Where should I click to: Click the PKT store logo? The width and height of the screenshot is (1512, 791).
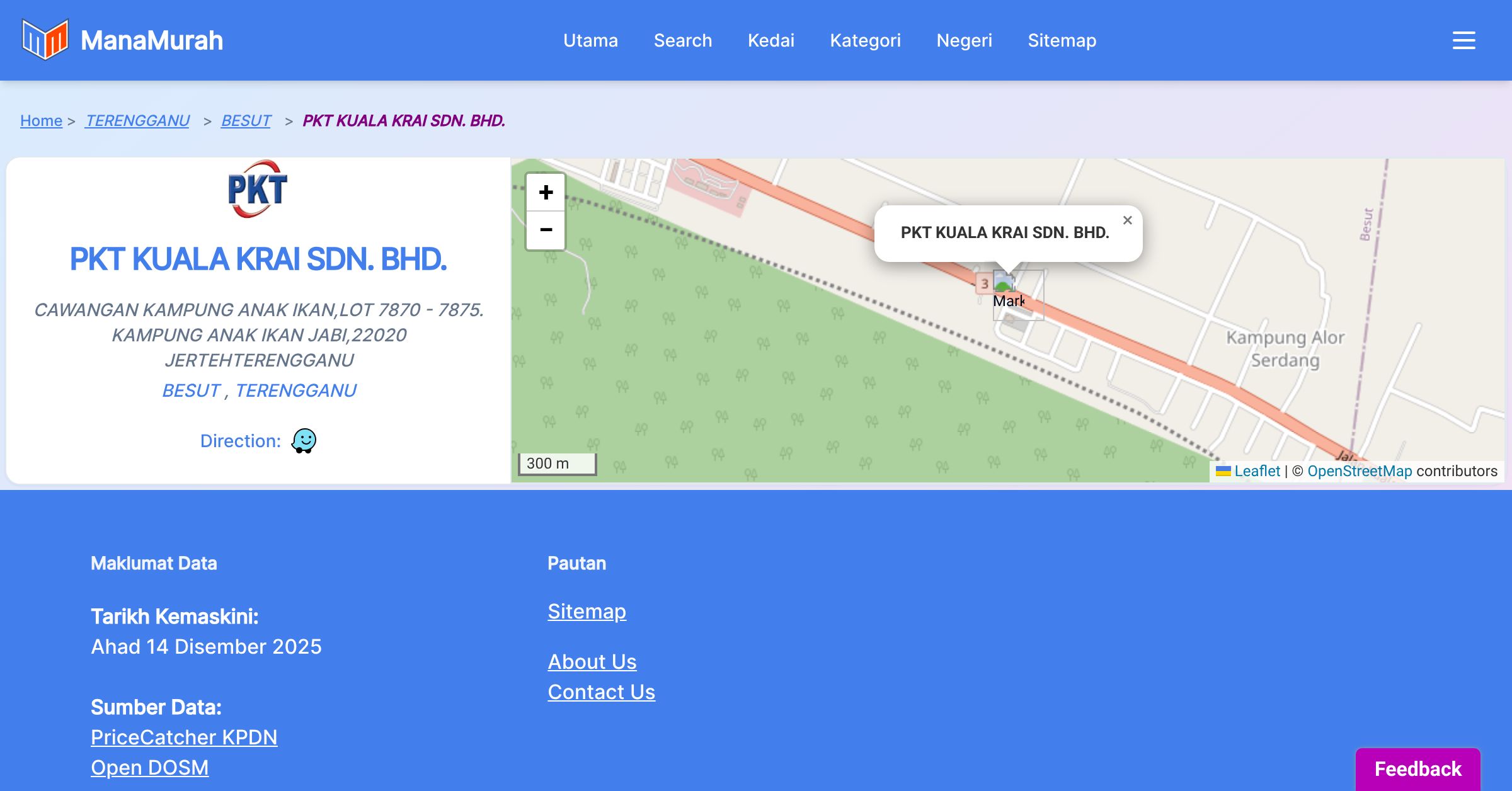click(258, 189)
